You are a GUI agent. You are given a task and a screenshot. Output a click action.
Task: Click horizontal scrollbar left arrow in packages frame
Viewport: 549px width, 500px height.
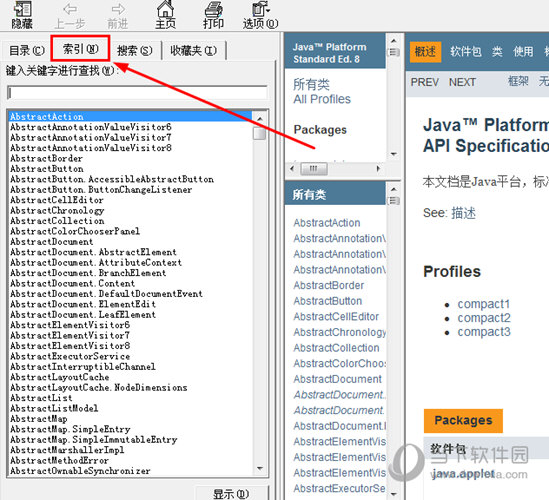click(292, 168)
